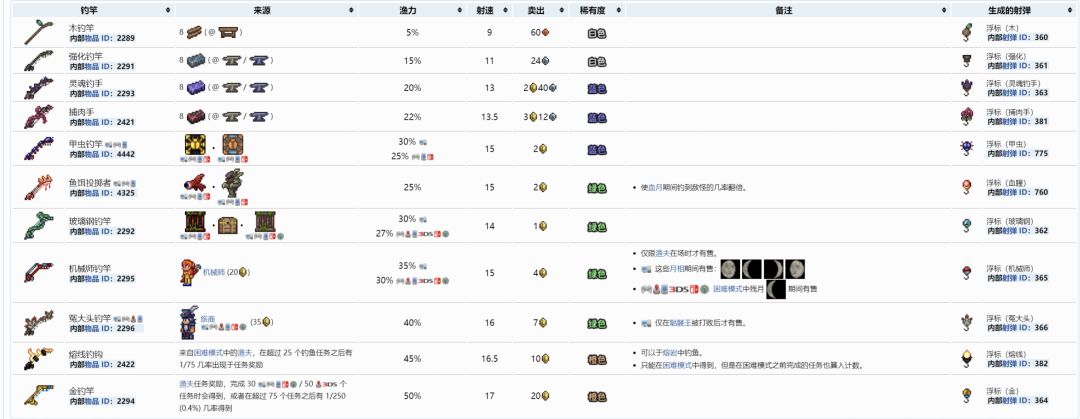Click the 甲虫钓竿 fishing pole icon
This screenshot has width=1080, height=419.
[x=39, y=149]
